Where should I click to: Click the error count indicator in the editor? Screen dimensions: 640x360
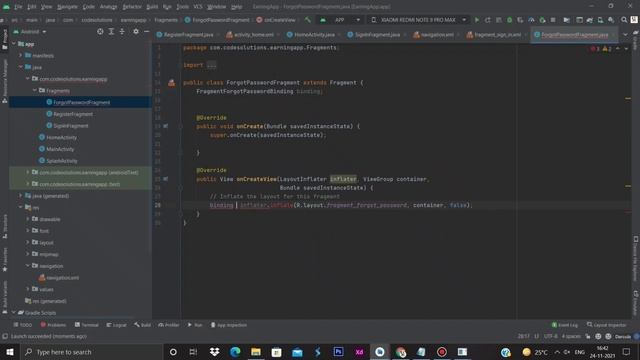pyautogui.click(x=595, y=49)
